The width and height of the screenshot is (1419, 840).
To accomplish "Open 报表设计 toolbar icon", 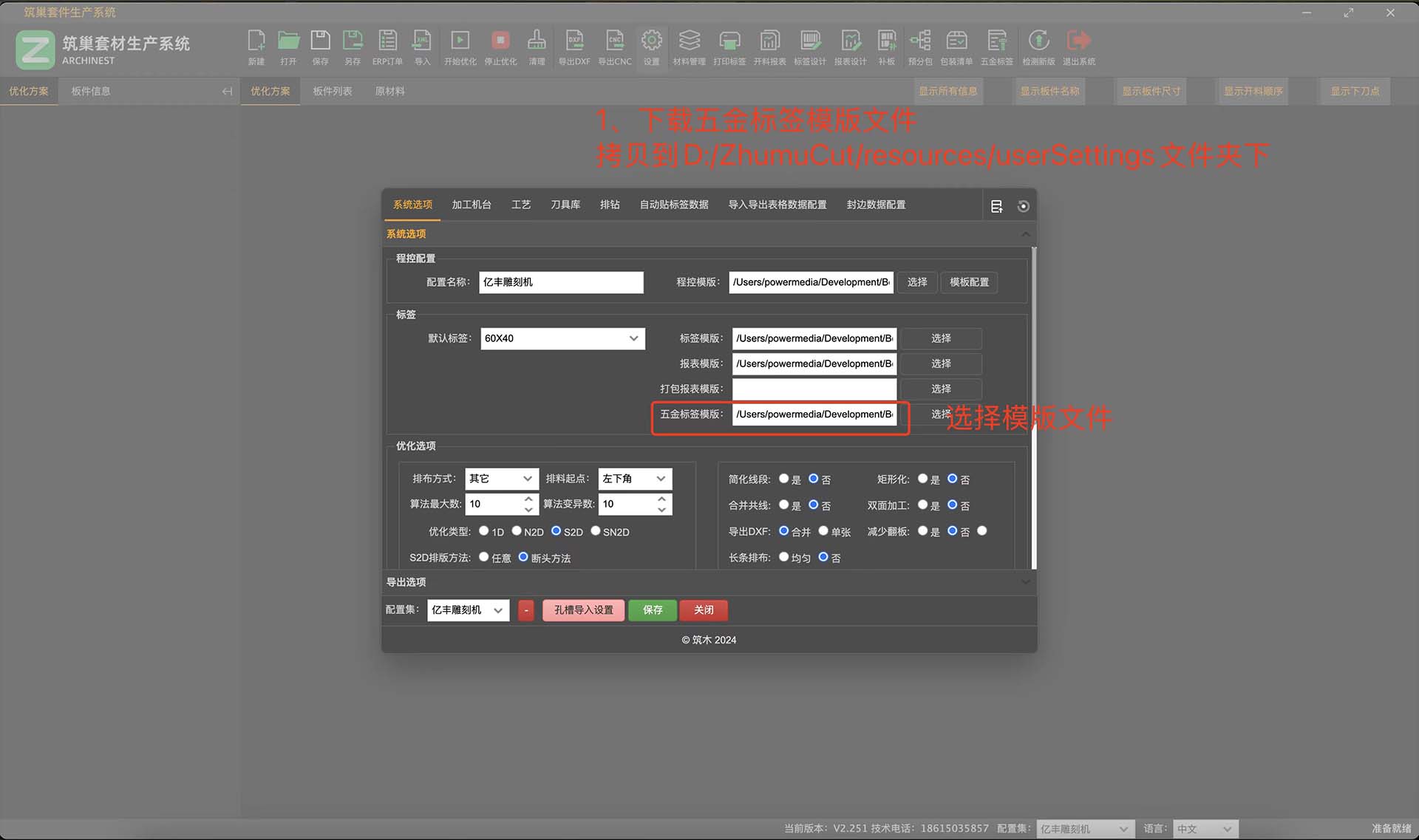I will 850,47.
